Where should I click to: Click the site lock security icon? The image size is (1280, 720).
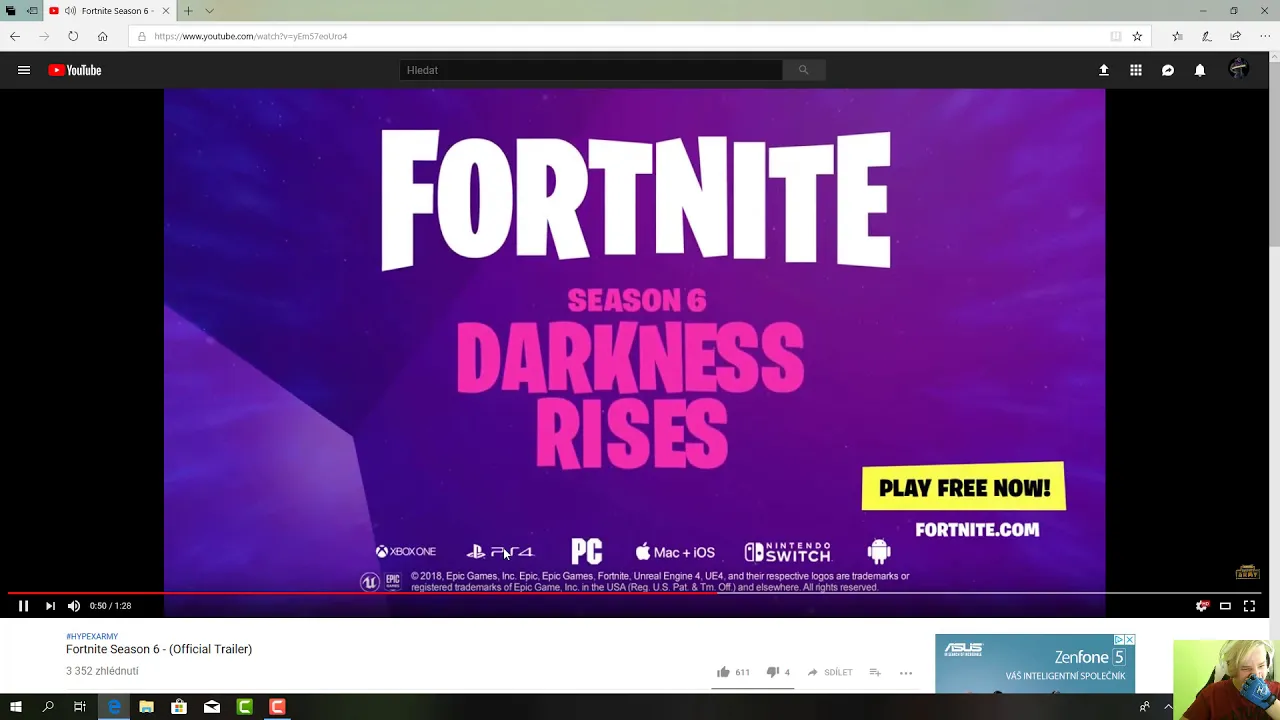pos(142,36)
